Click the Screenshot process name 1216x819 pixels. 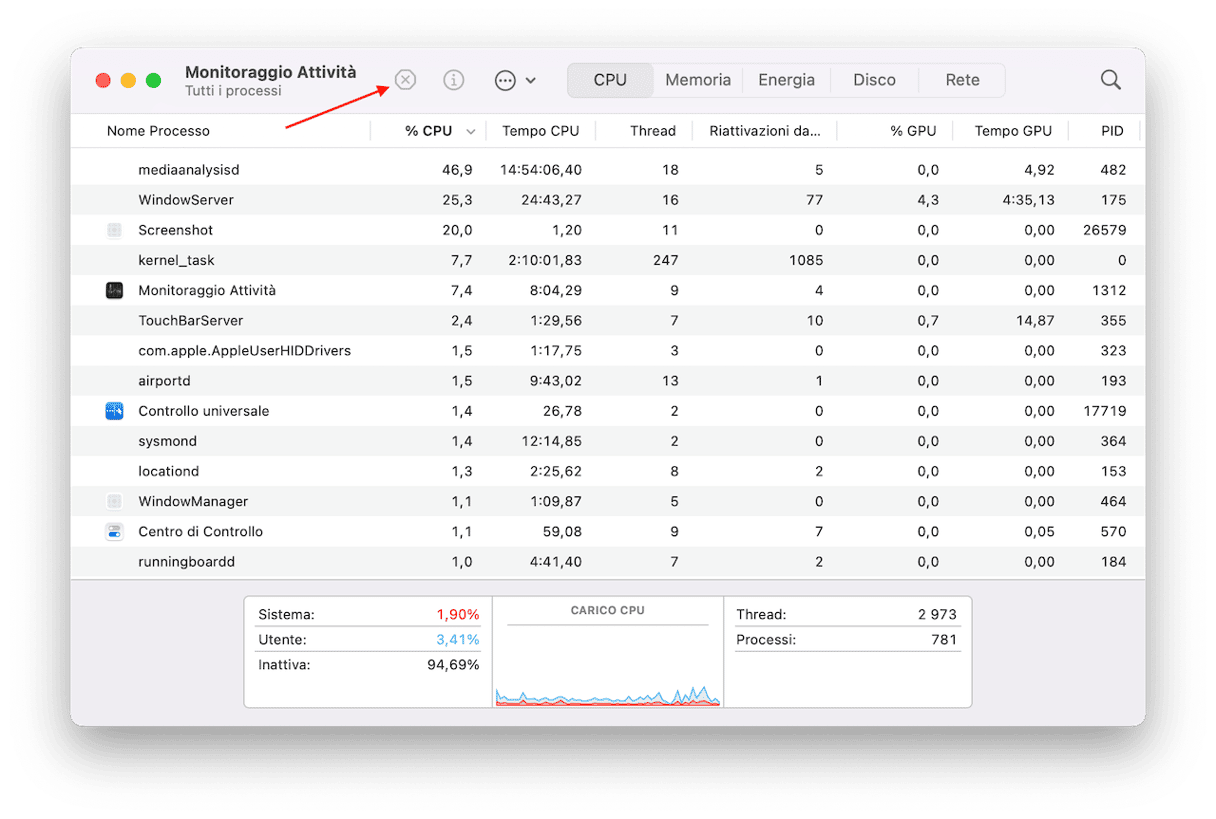[175, 230]
